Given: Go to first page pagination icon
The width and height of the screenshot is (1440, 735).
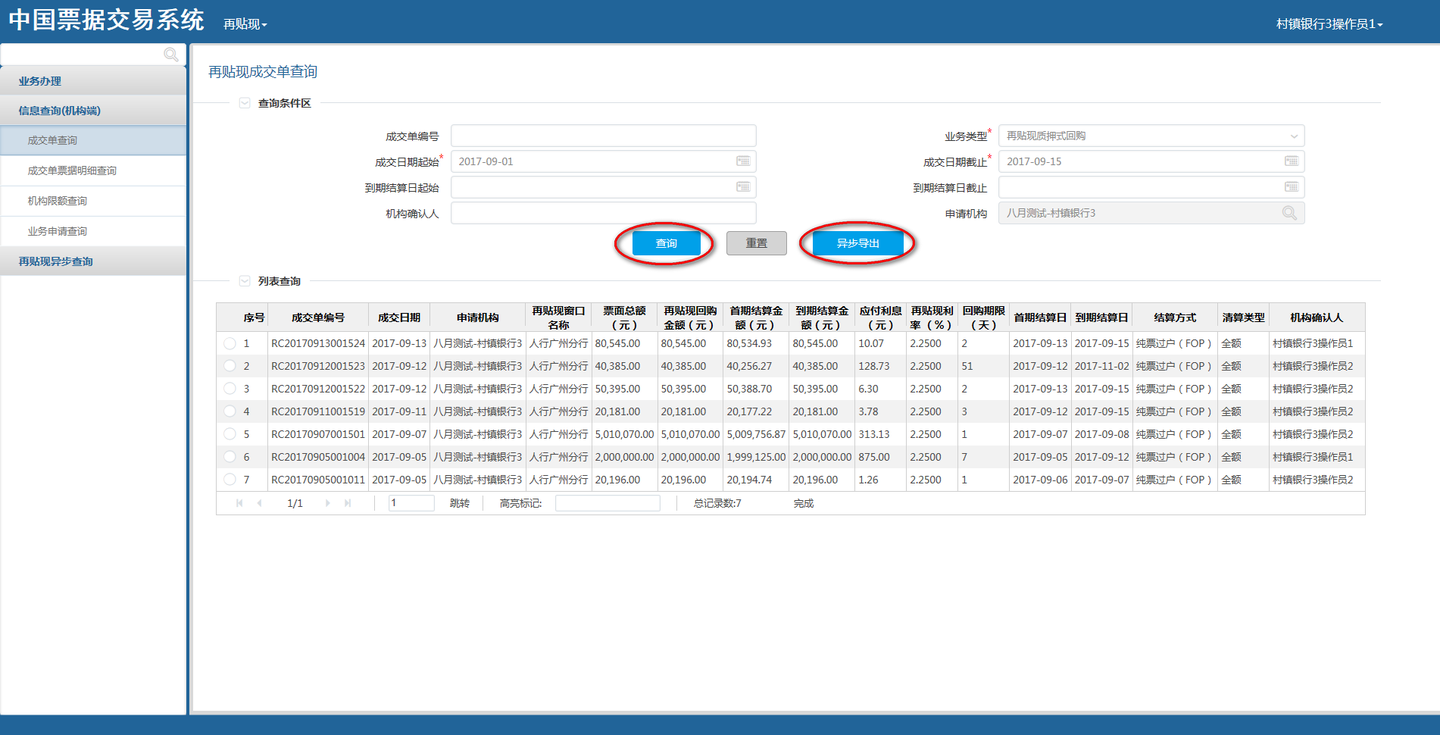Looking at the screenshot, I should pos(240,503).
